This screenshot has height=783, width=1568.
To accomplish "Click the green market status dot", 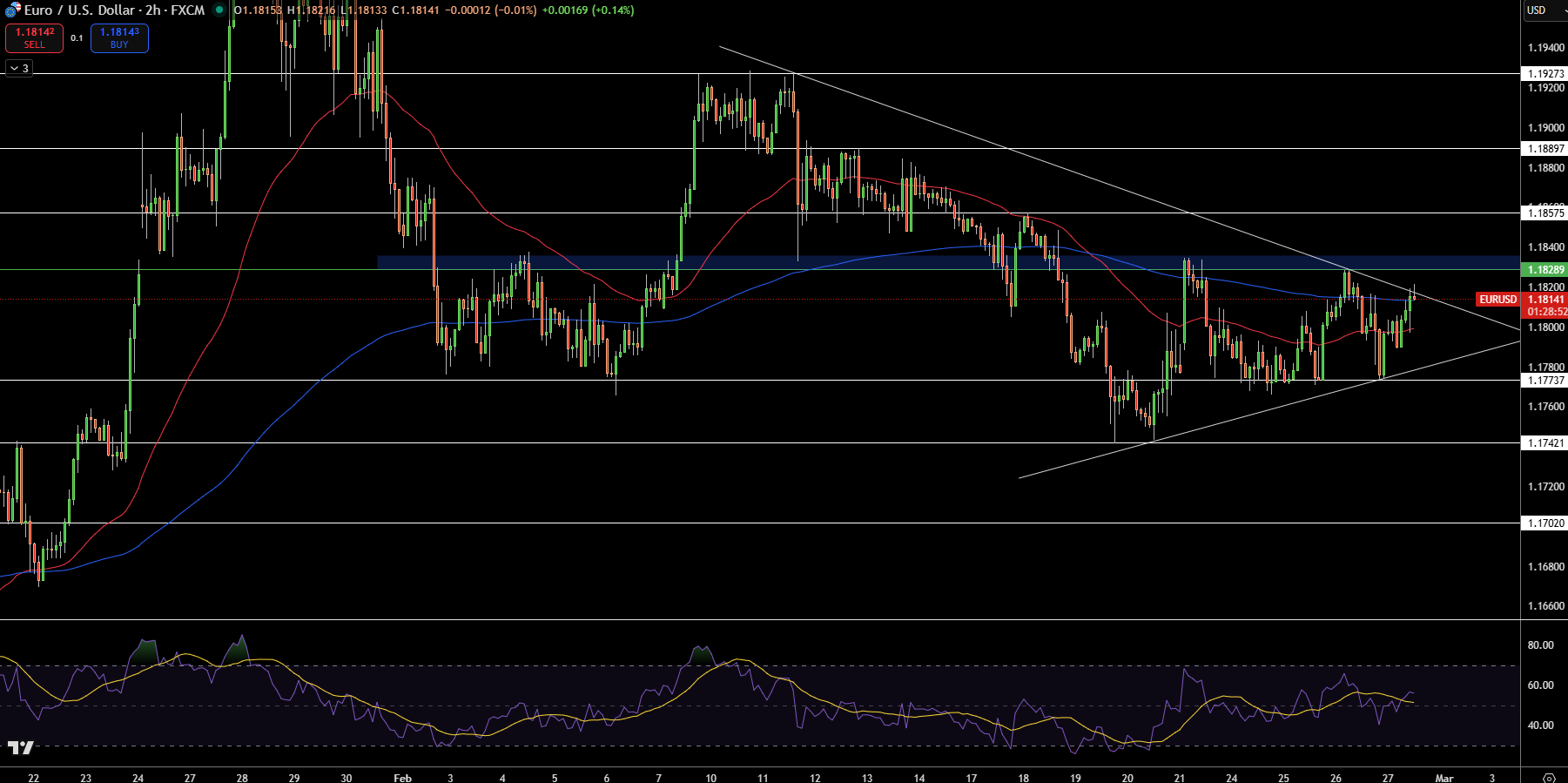I will coord(219,10).
